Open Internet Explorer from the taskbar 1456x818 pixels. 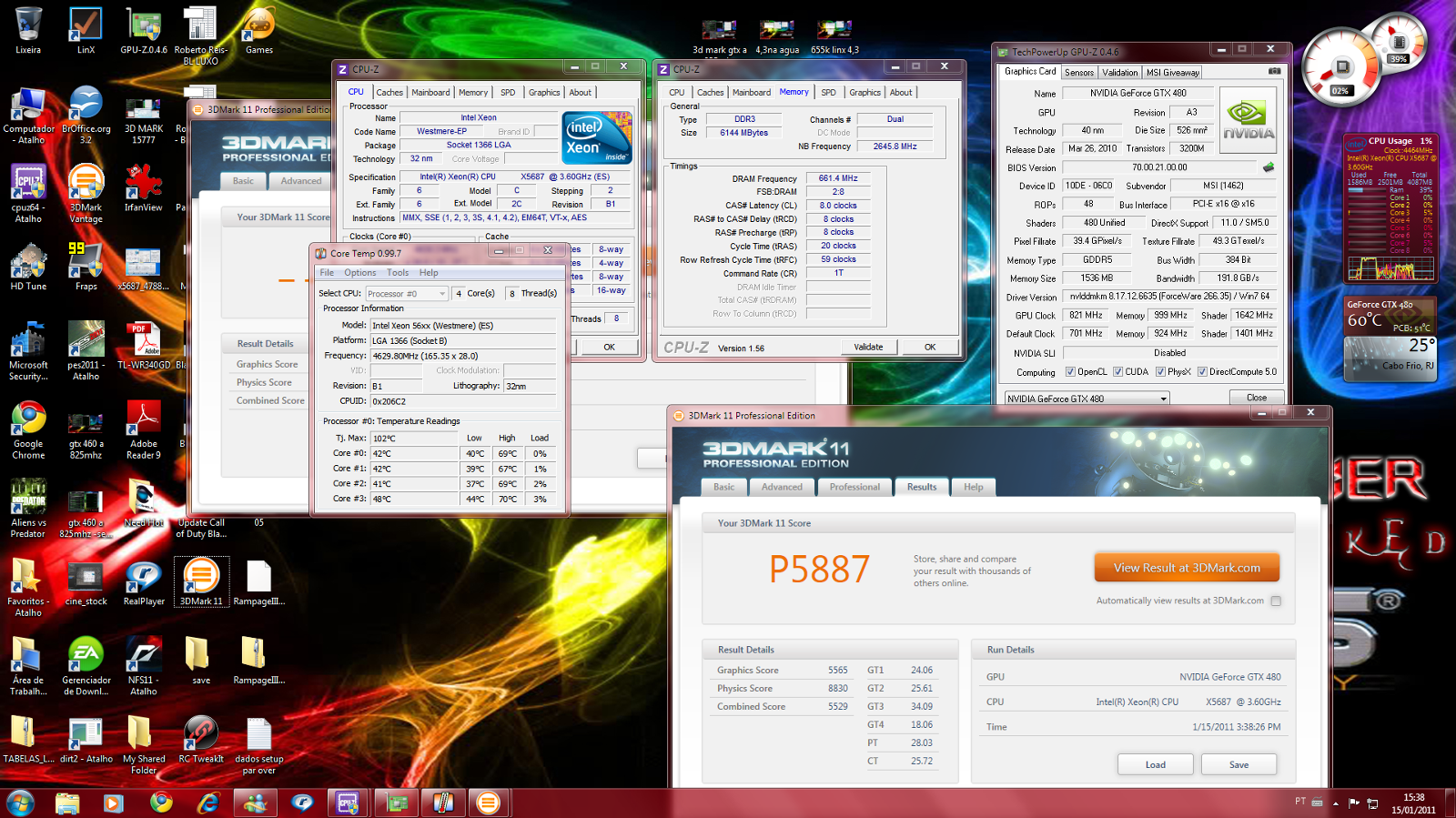(208, 803)
